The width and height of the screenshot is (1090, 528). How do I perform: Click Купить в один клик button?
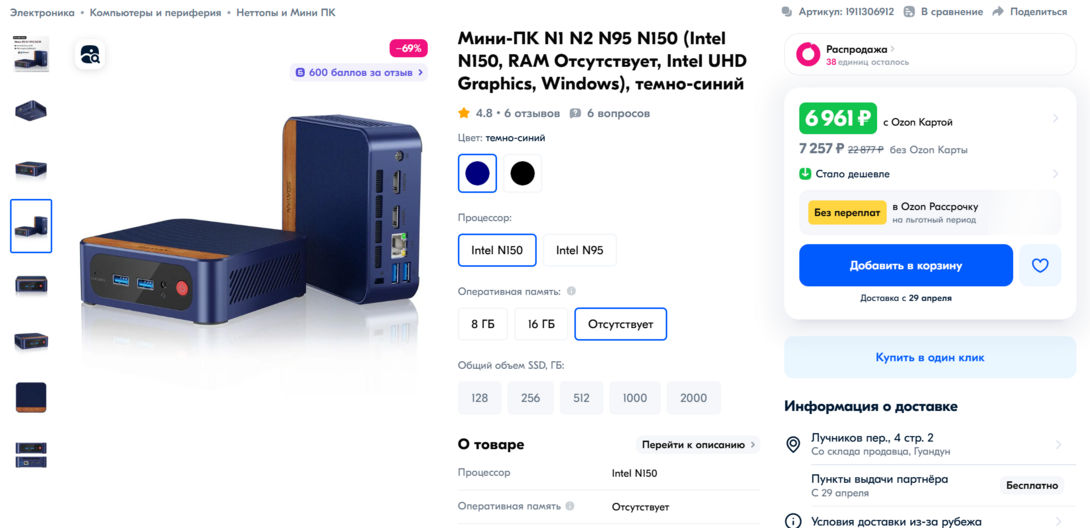pyautogui.click(x=930, y=357)
